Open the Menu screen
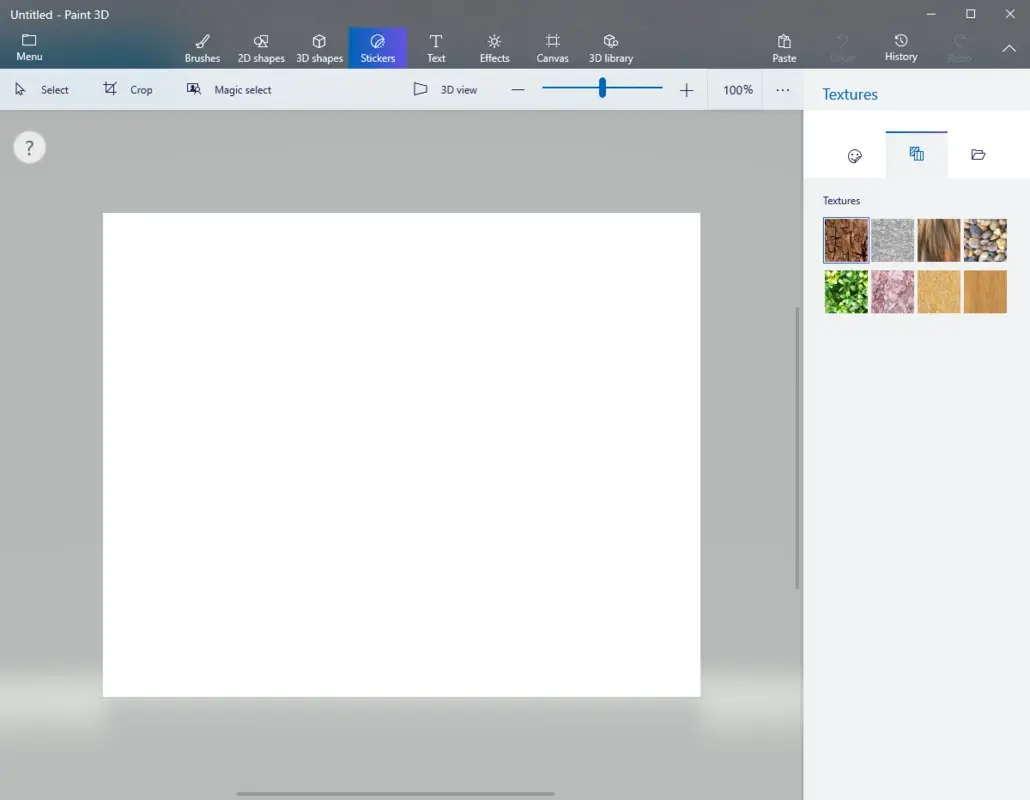 [29, 47]
